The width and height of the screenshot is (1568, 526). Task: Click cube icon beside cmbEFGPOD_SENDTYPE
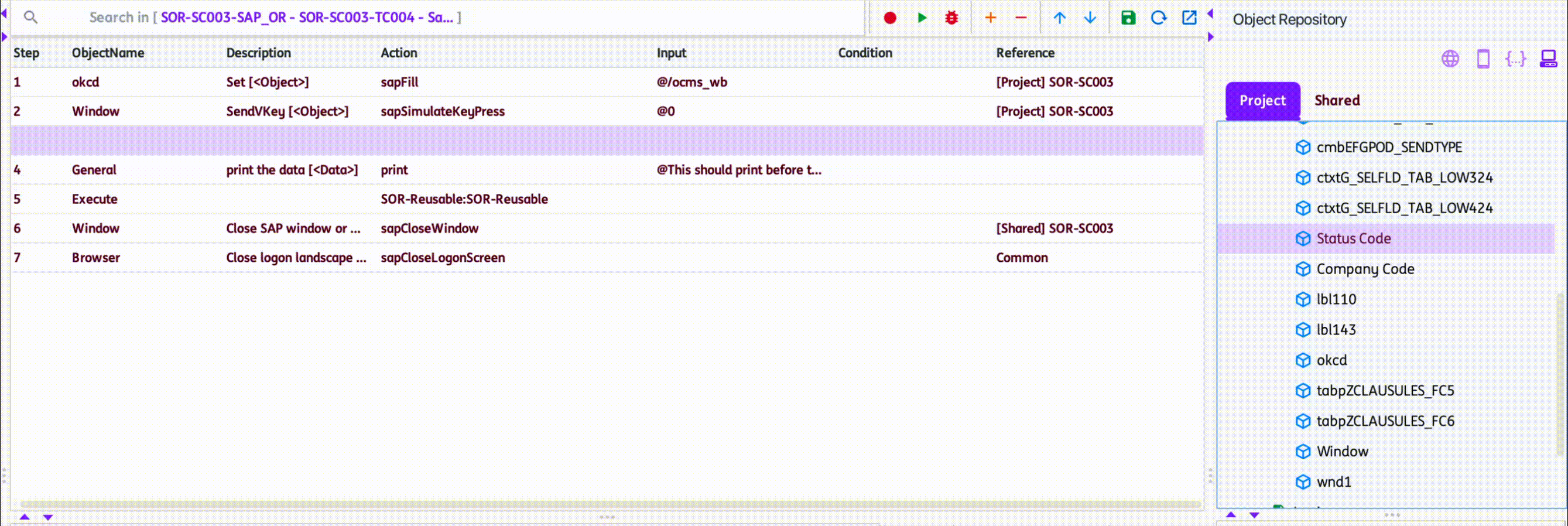tap(1303, 148)
